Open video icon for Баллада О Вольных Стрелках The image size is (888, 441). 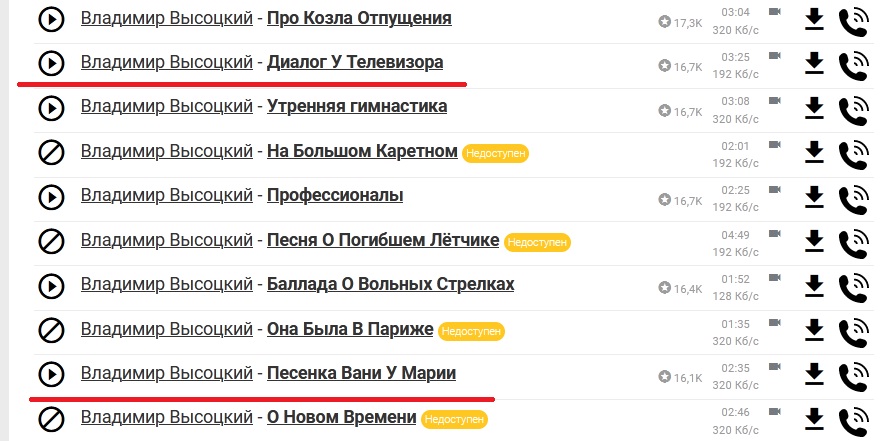click(x=774, y=277)
